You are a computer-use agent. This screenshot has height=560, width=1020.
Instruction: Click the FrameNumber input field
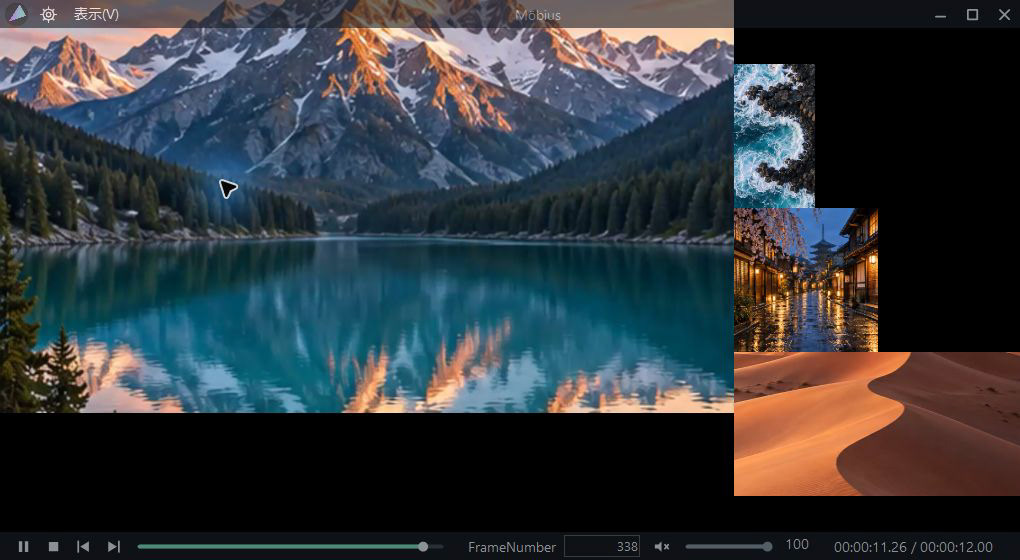click(602, 546)
